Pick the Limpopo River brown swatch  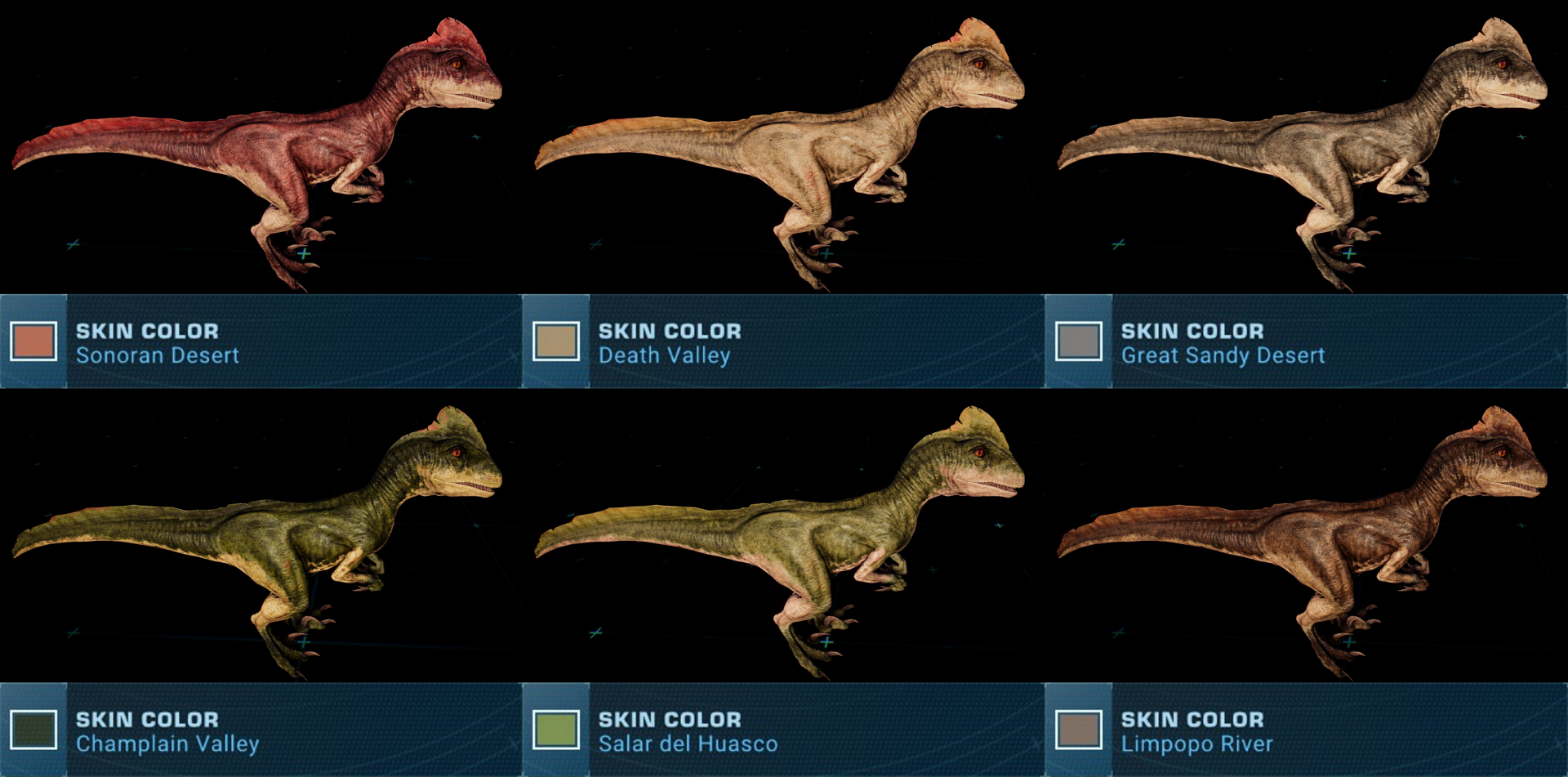1079,730
